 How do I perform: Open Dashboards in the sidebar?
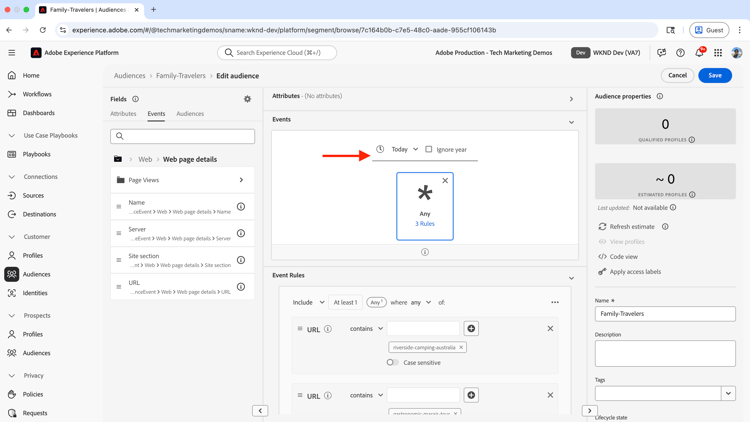pos(38,113)
